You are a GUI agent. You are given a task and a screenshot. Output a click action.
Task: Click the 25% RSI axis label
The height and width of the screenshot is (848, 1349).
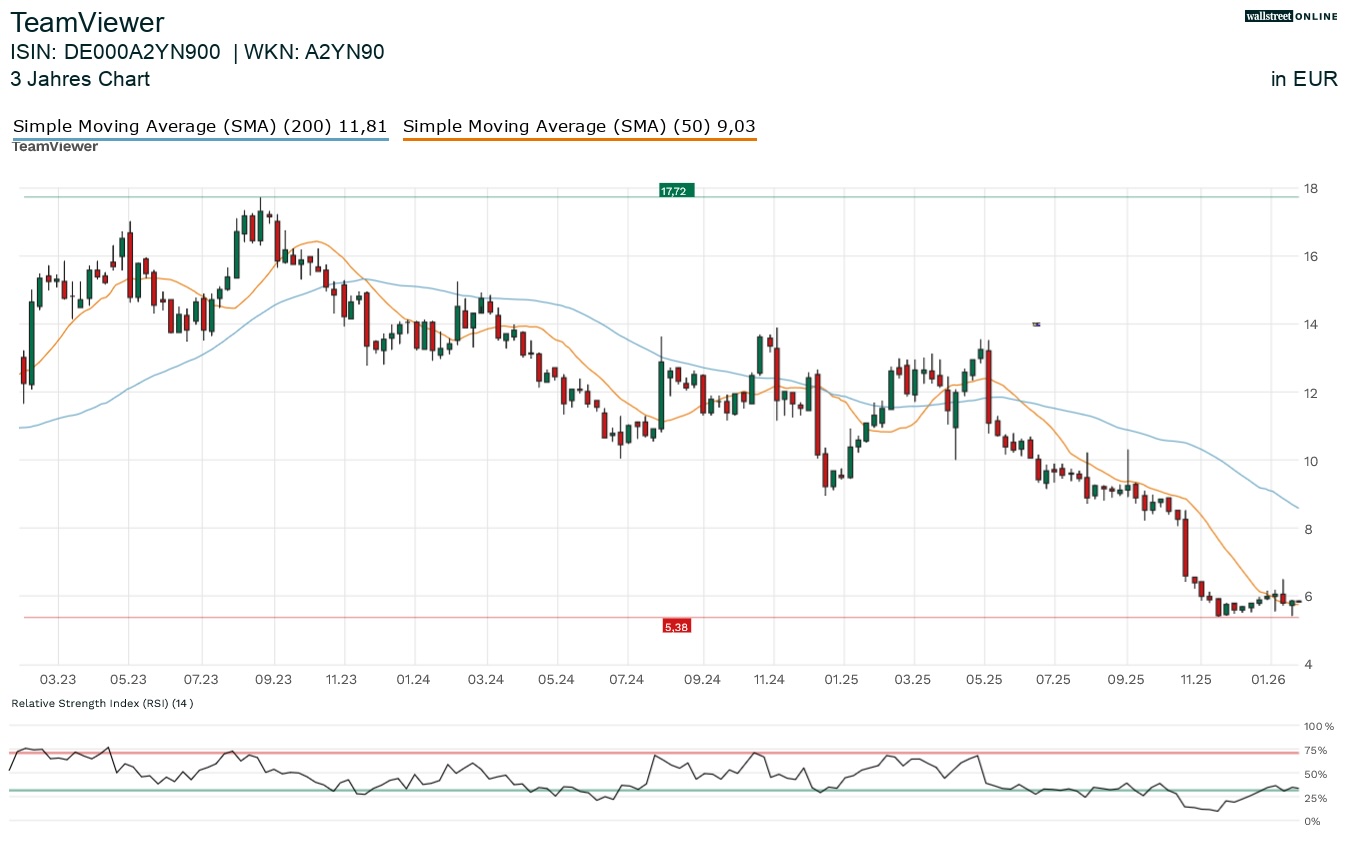[x=1314, y=798]
